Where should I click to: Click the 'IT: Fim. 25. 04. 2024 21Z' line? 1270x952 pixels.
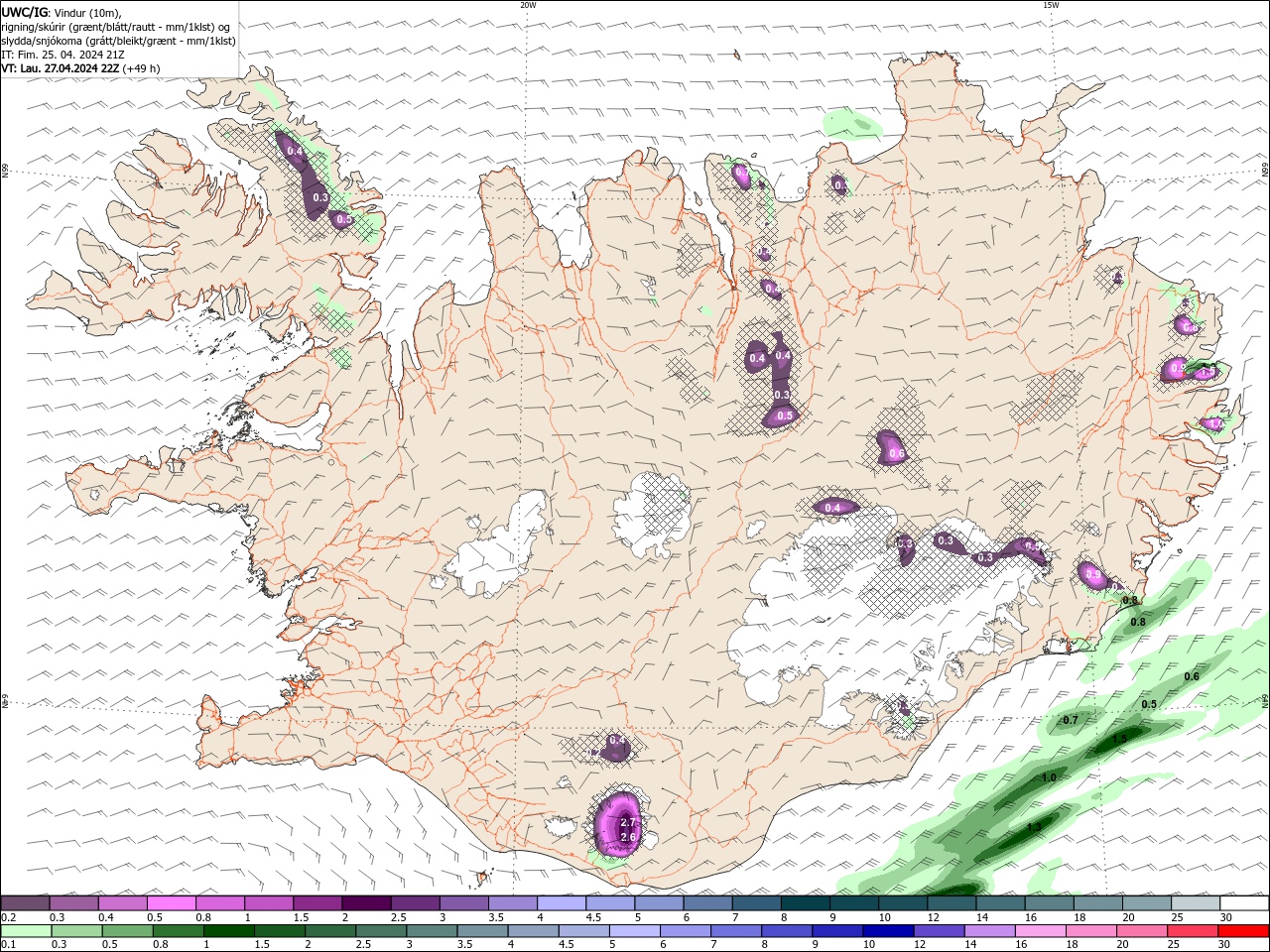(63, 55)
